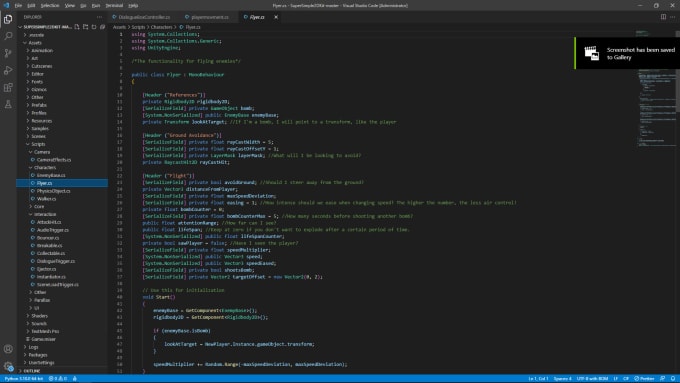Expand the Cutscenes folder
The width and height of the screenshot is (680, 383).
(42, 66)
